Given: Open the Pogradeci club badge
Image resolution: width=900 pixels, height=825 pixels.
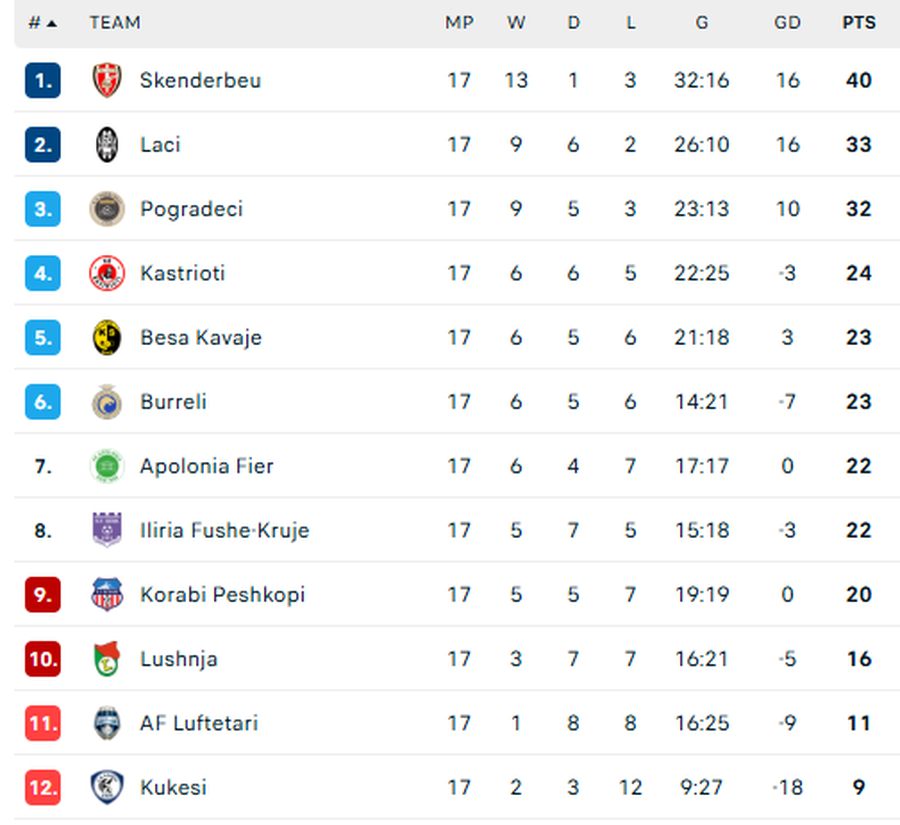Looking at the screenshot, I should (107, 209).
